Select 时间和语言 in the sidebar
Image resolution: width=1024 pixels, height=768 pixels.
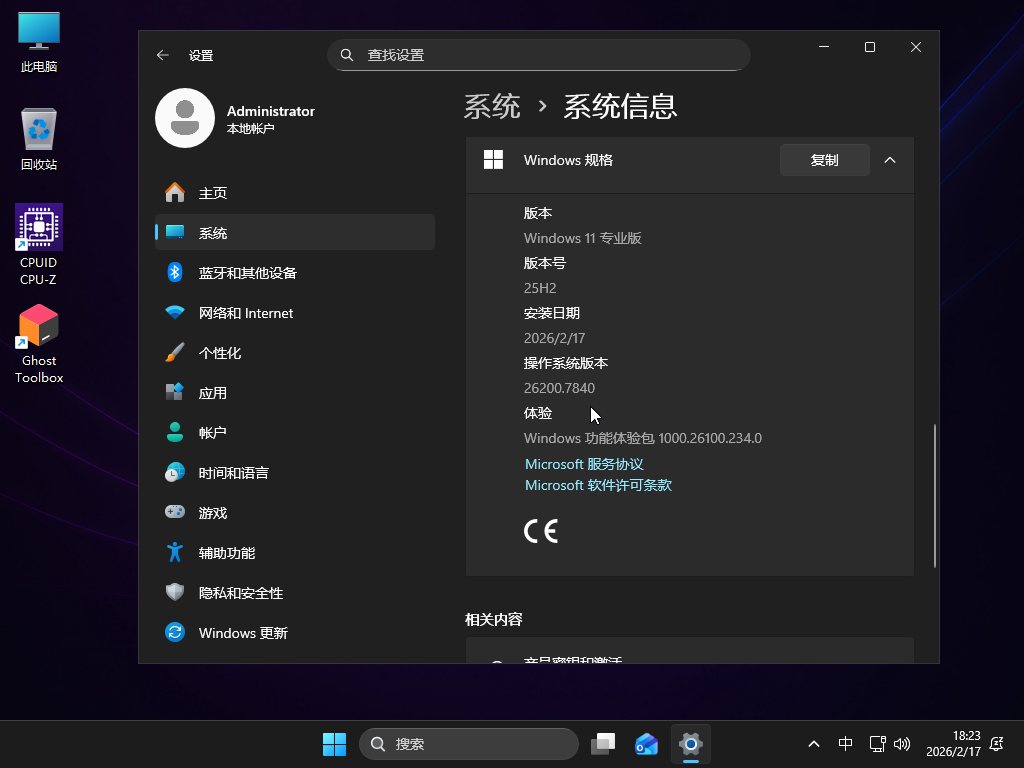pos(233,473)
